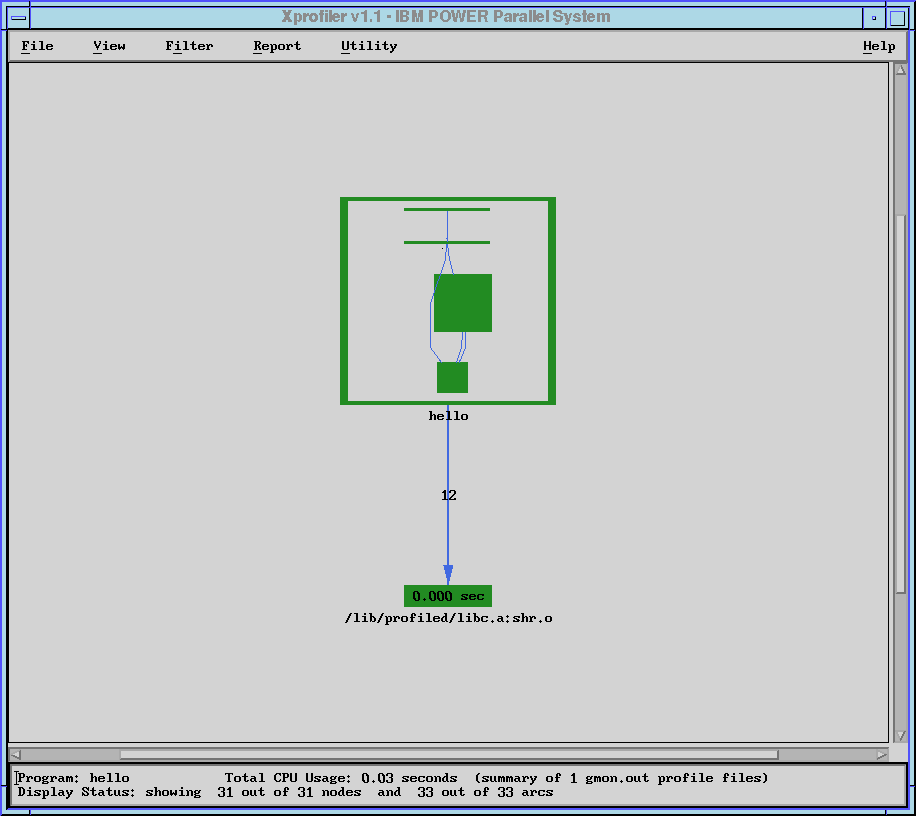Select the small green function box in hello cluster
Image resolution: width=916 pixels, height=816 pixels.
click(452, 377)
